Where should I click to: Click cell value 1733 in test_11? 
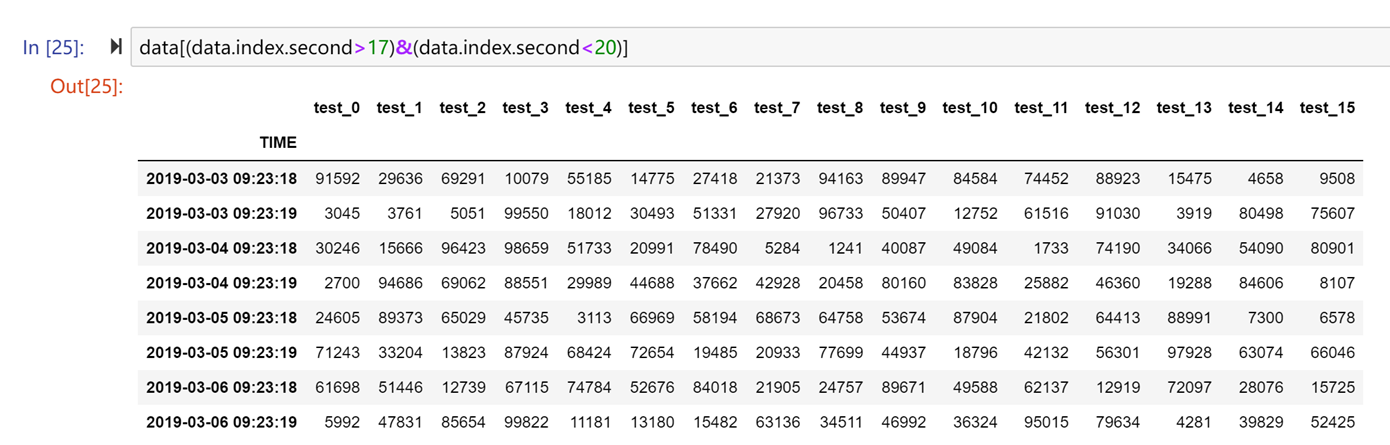point(1050,249)
